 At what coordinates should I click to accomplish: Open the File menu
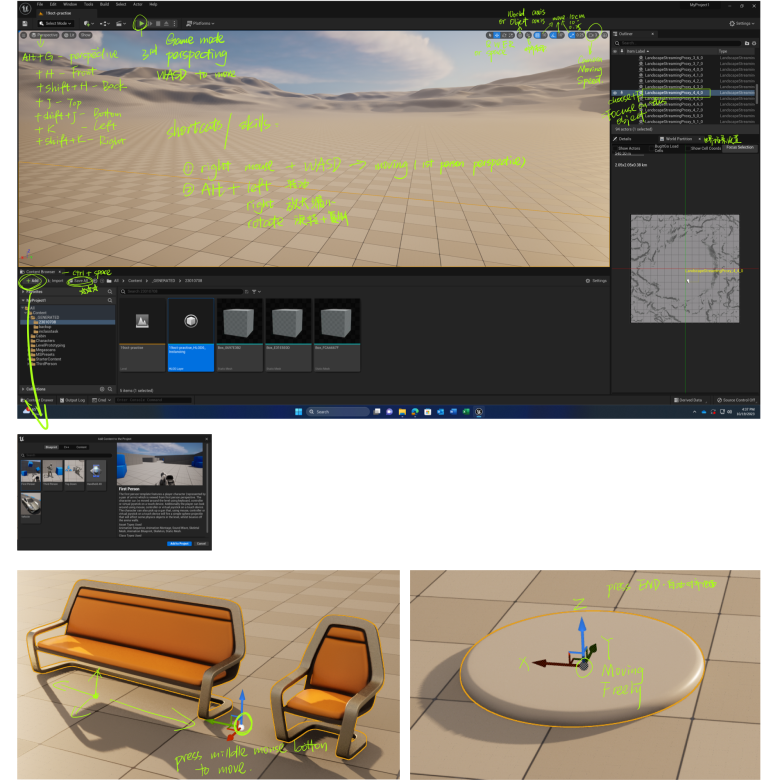(40, 4)
